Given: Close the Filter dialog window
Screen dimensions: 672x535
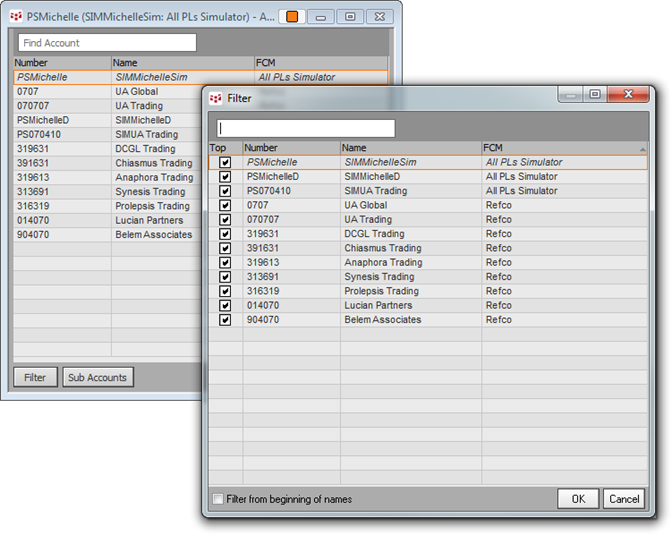Looking at the screenshot, I should point(632,95).
